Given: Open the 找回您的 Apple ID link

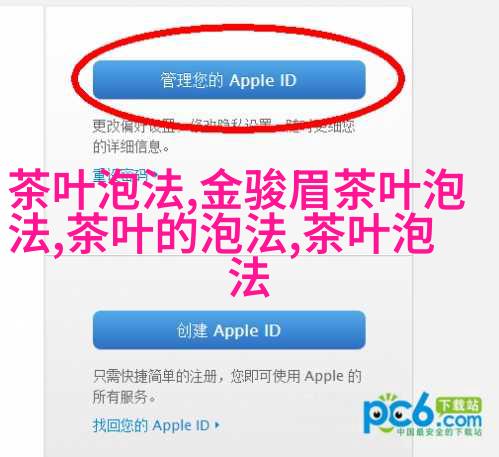Looking at the screenshot, I should (x=151, y=426).
